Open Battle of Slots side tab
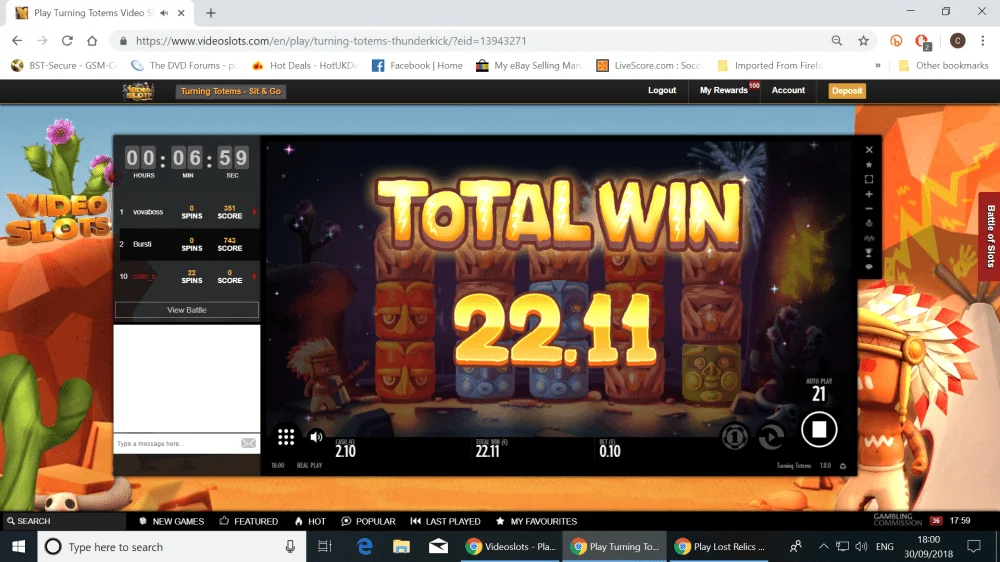The height and width of the screenshot is (562, 1000). [990, 237]
